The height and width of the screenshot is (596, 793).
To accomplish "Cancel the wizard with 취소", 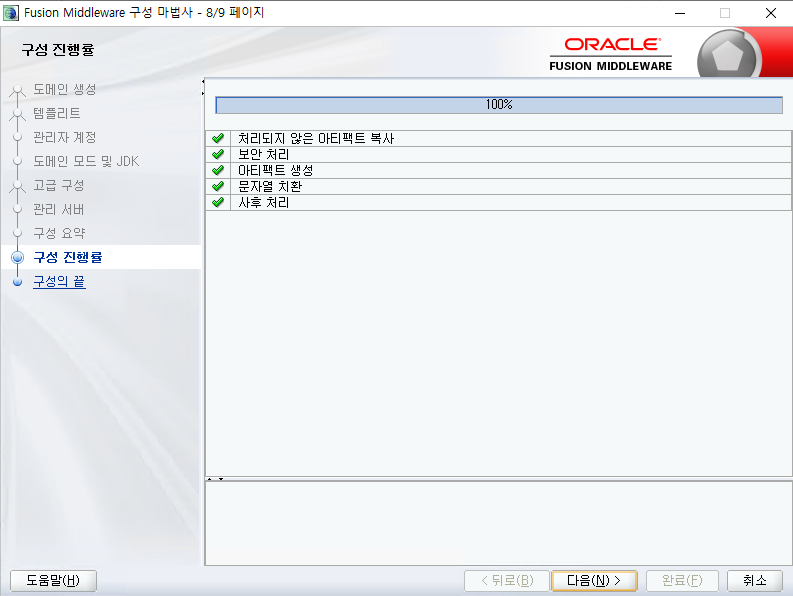I will tap(755, 580).
